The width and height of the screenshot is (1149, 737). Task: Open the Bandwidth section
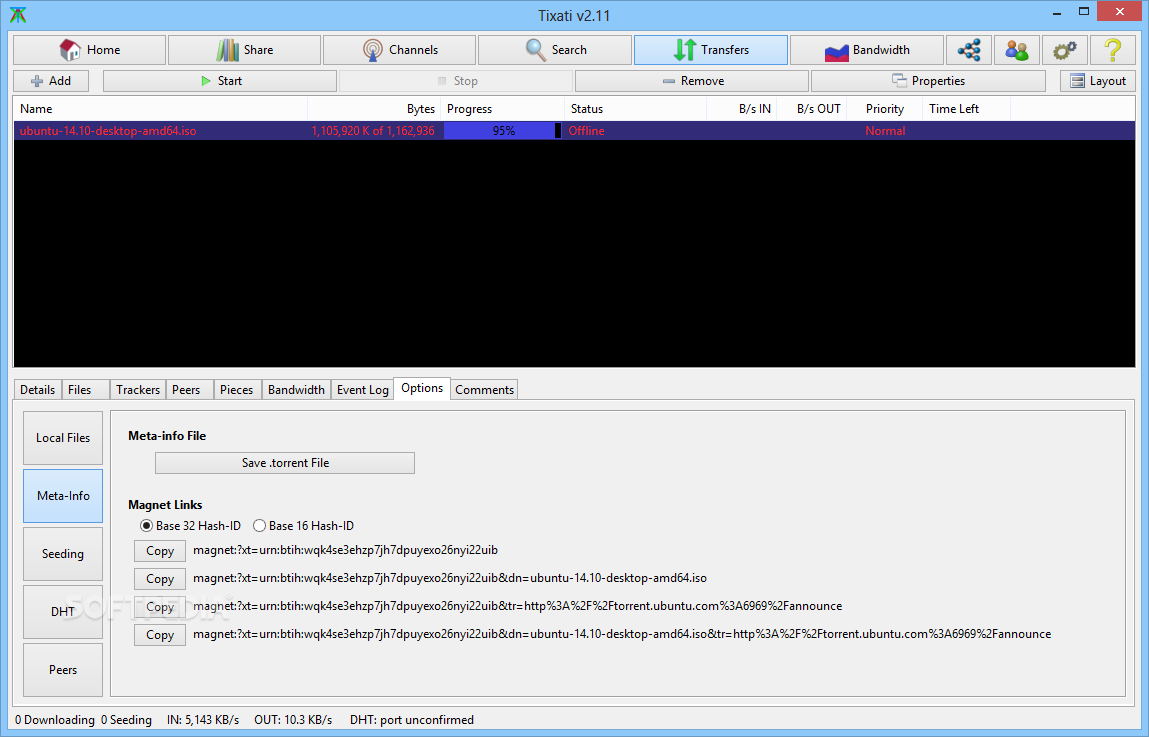pos(866,50)
